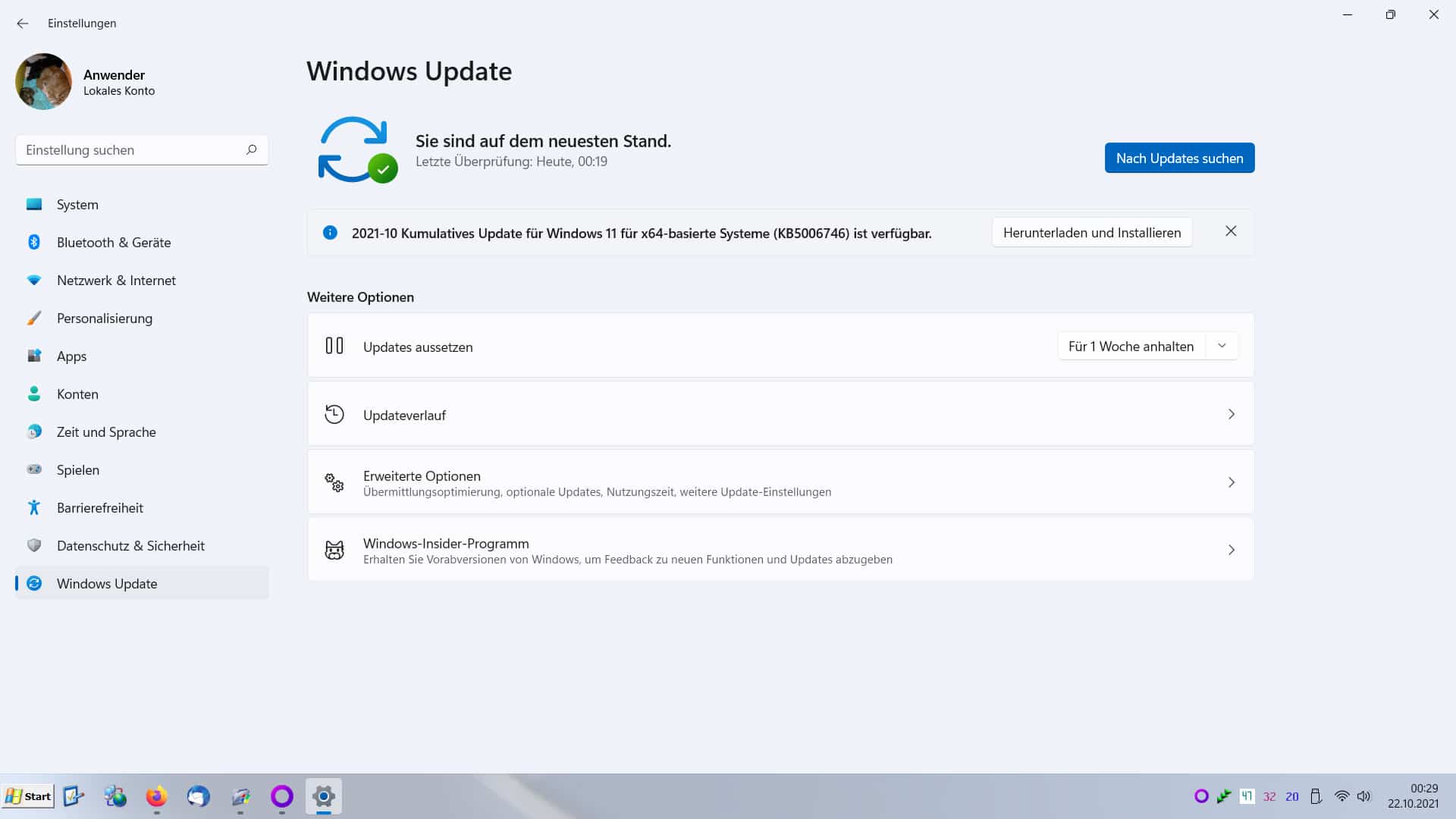Click the network diamond icon in sidebar
Viewport: 1456px width, 819px height.
click(x=34, y=280)
